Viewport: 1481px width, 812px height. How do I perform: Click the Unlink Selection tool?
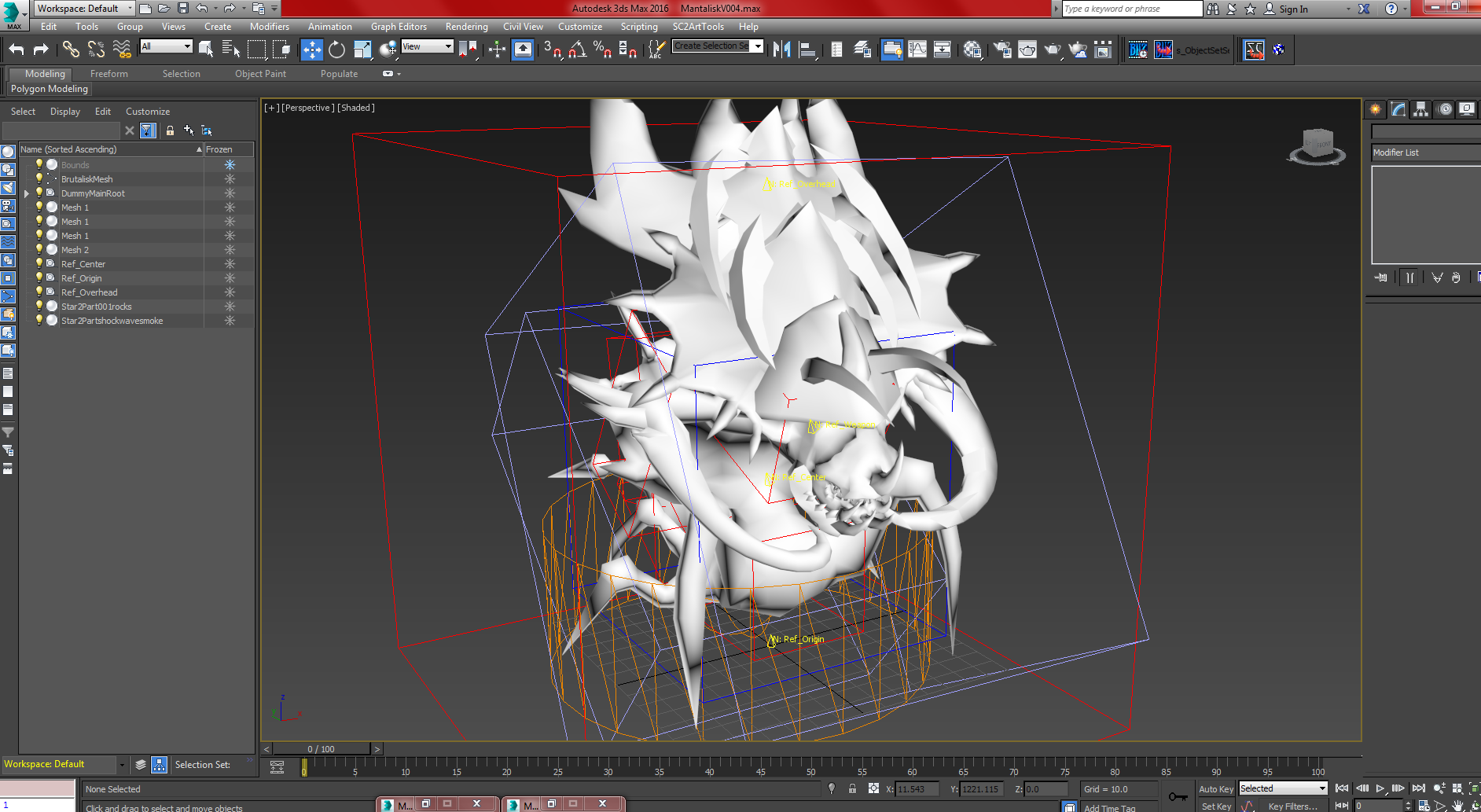click(96, 50)
